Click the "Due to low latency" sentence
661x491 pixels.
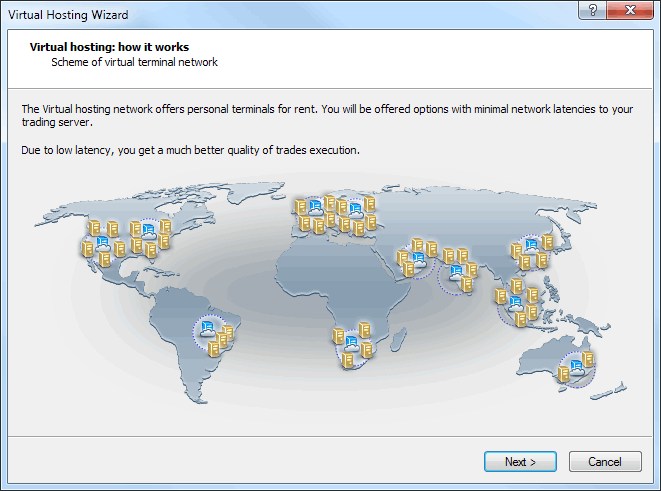click(x=190, y=149)
